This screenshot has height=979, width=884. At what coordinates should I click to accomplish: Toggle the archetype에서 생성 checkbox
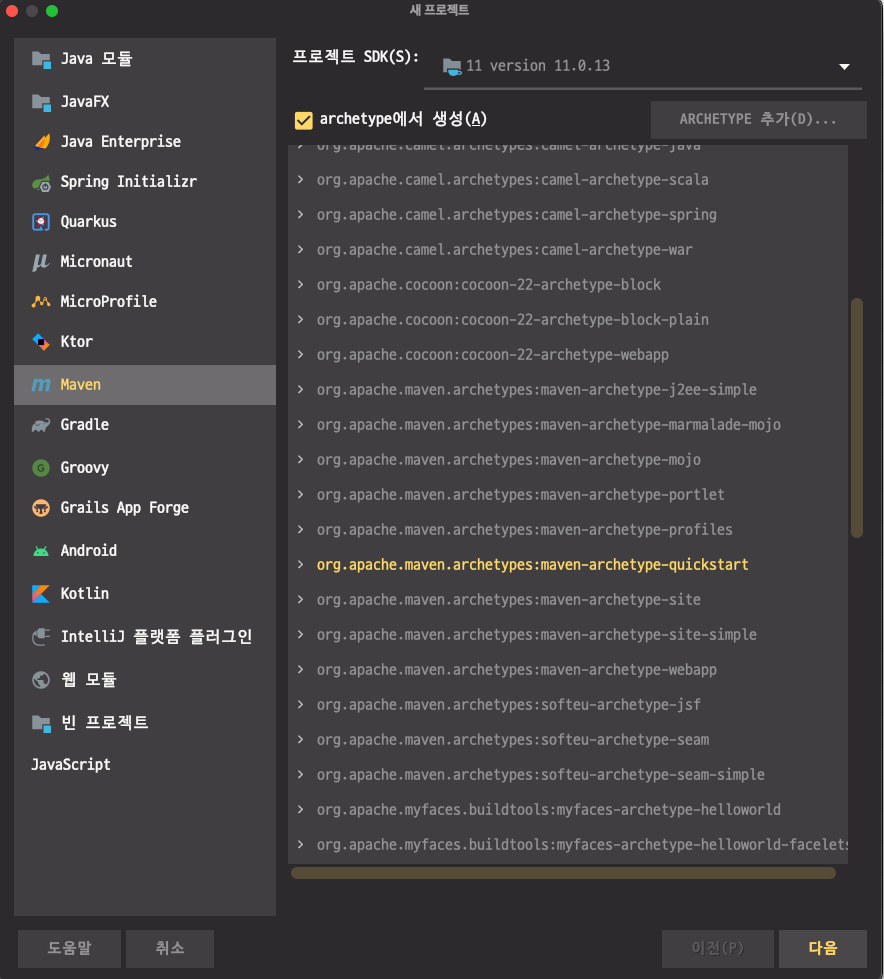point(303,120)
